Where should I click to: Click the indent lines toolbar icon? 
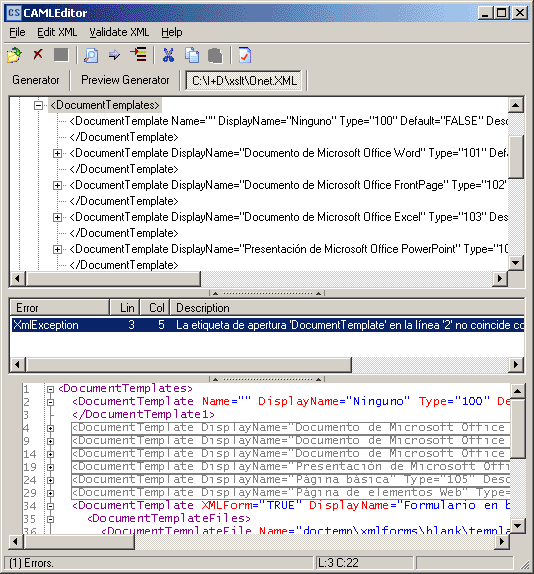138,55
